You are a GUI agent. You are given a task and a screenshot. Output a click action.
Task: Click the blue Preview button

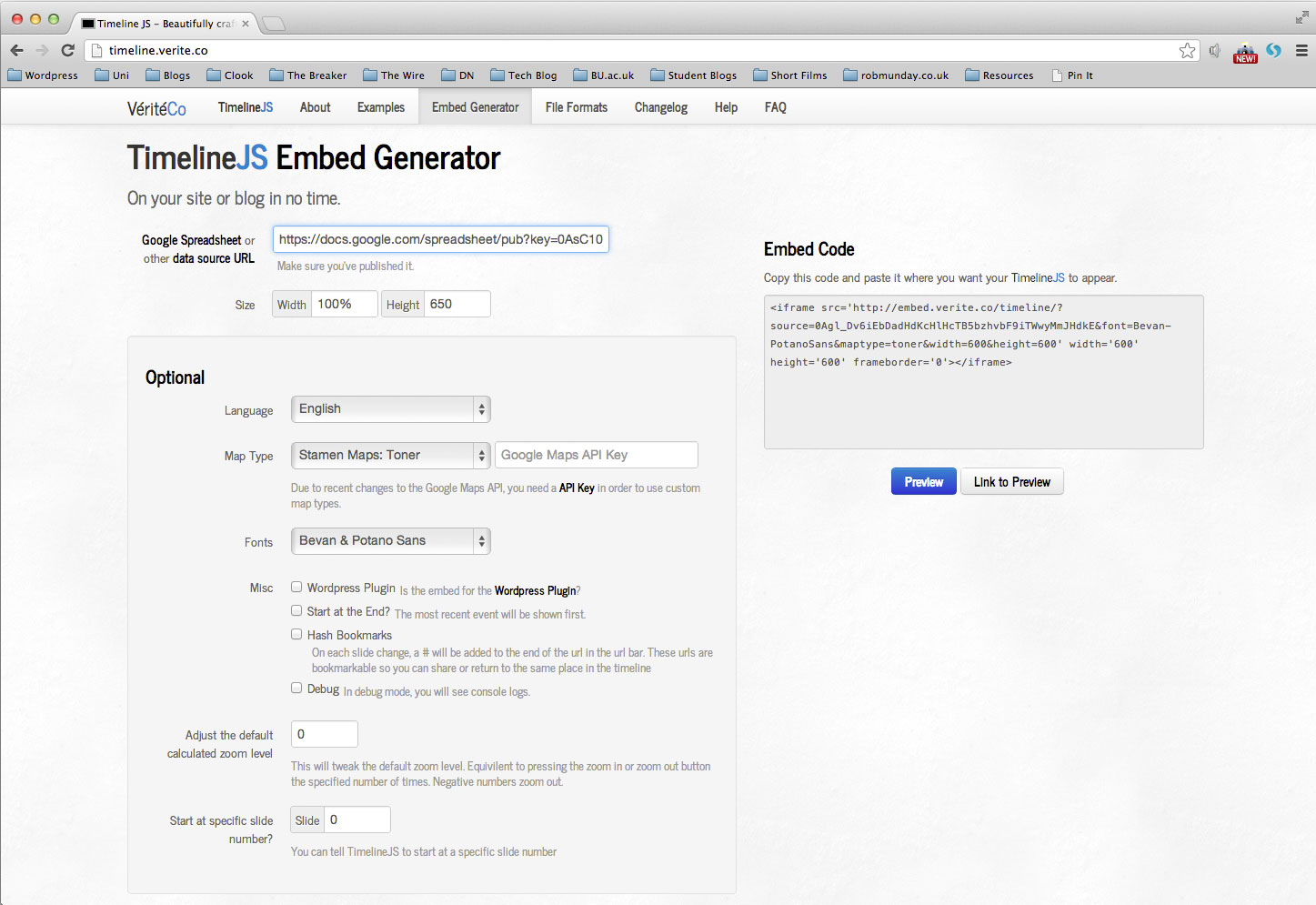tap(924, 482)
